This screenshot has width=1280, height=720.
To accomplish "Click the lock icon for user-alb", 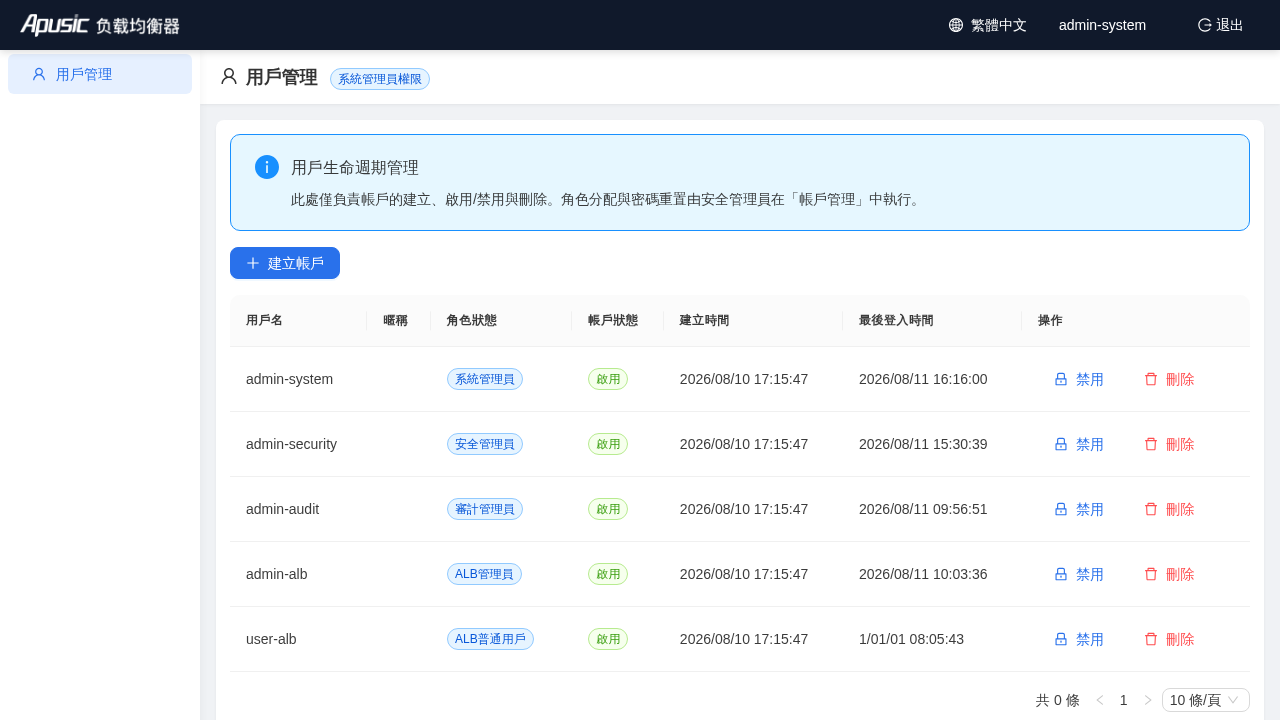I will pyautogui.click(x=1061, y=639).
